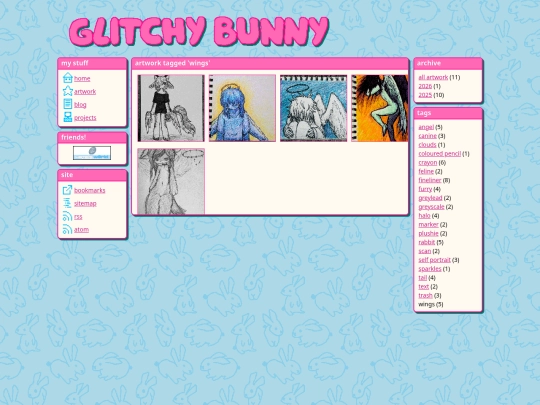Select the trash tag
The height and width of the screenshot is (405, 540).
(x=425, y=296)
